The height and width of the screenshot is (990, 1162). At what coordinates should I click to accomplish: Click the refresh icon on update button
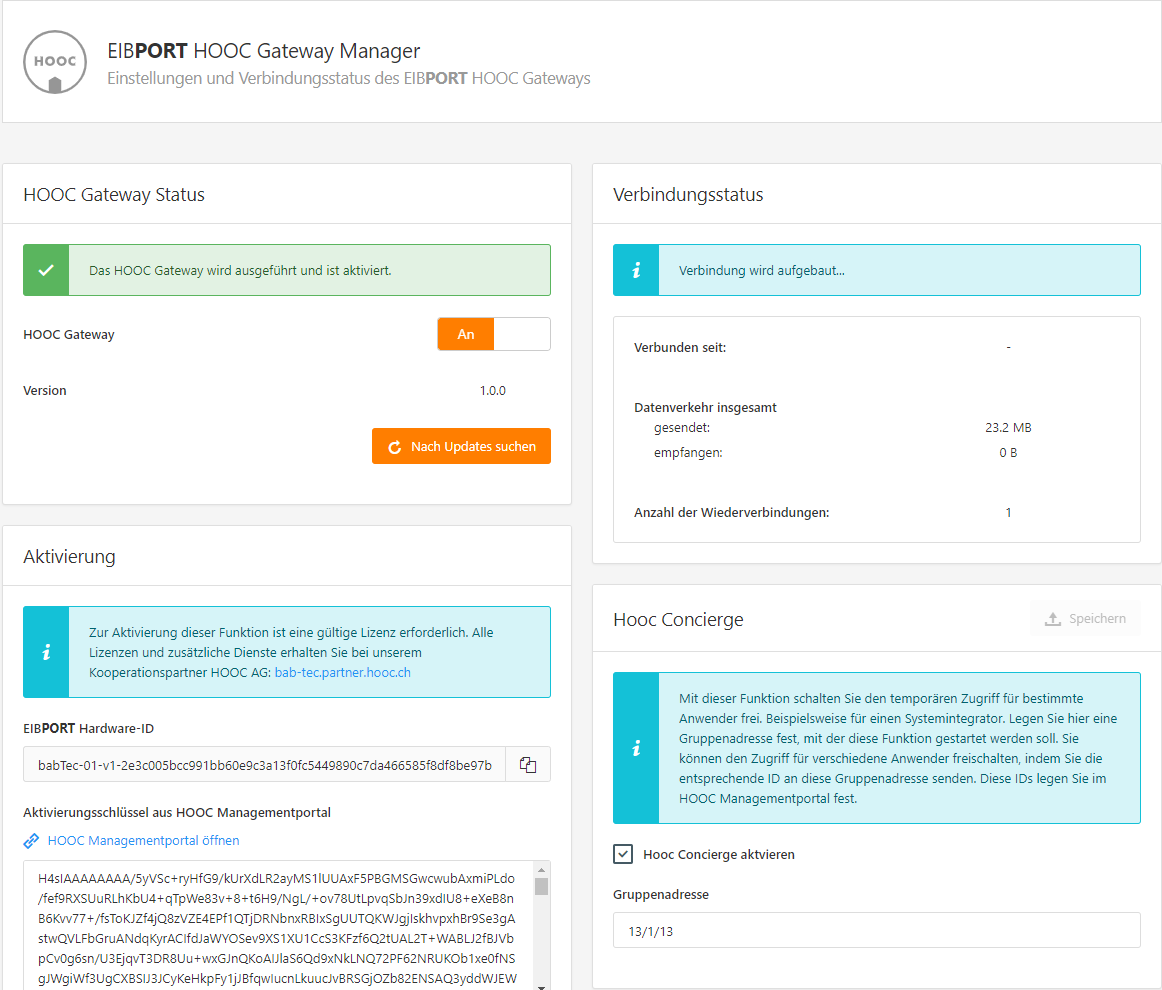(394, 447)
